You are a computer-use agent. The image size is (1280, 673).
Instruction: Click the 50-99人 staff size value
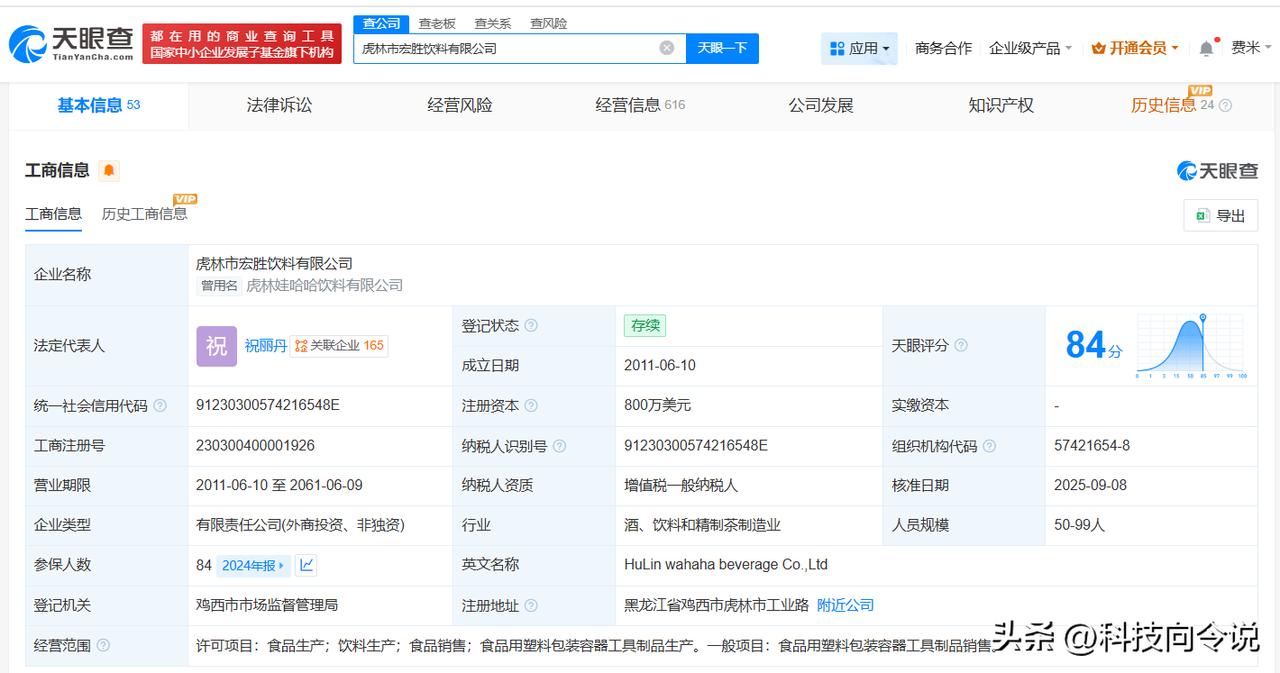1079,525
